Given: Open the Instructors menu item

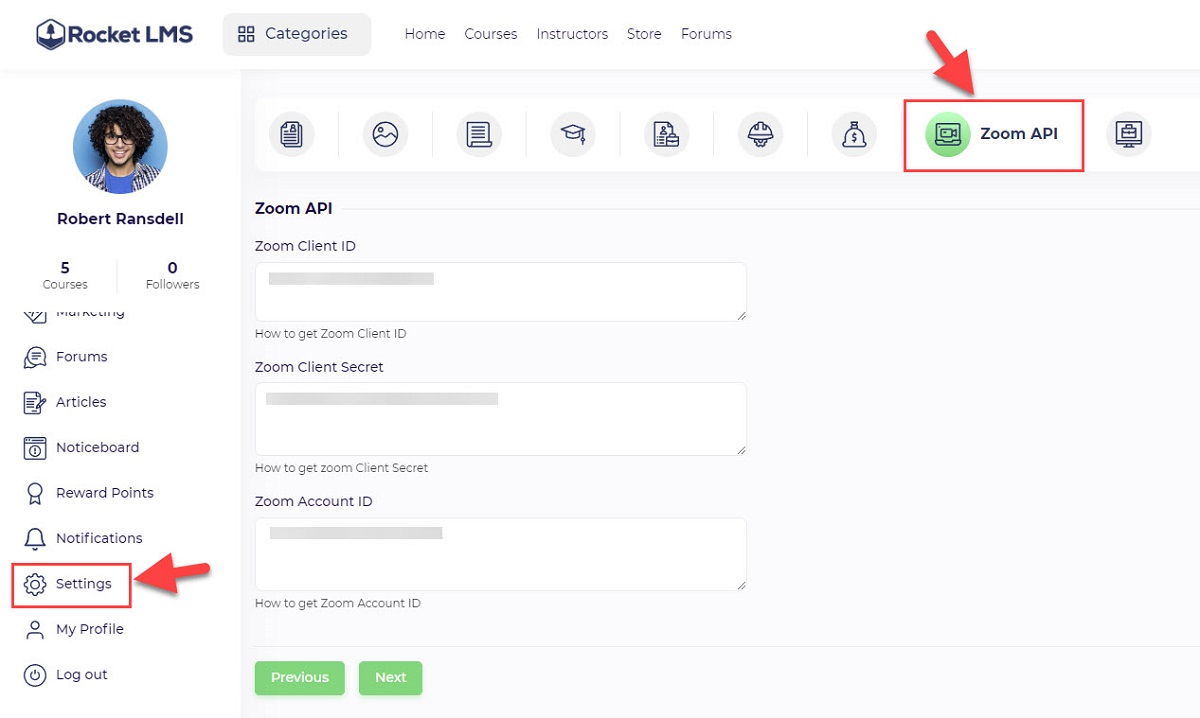Looking at the screenshot, I should [572, 34].
